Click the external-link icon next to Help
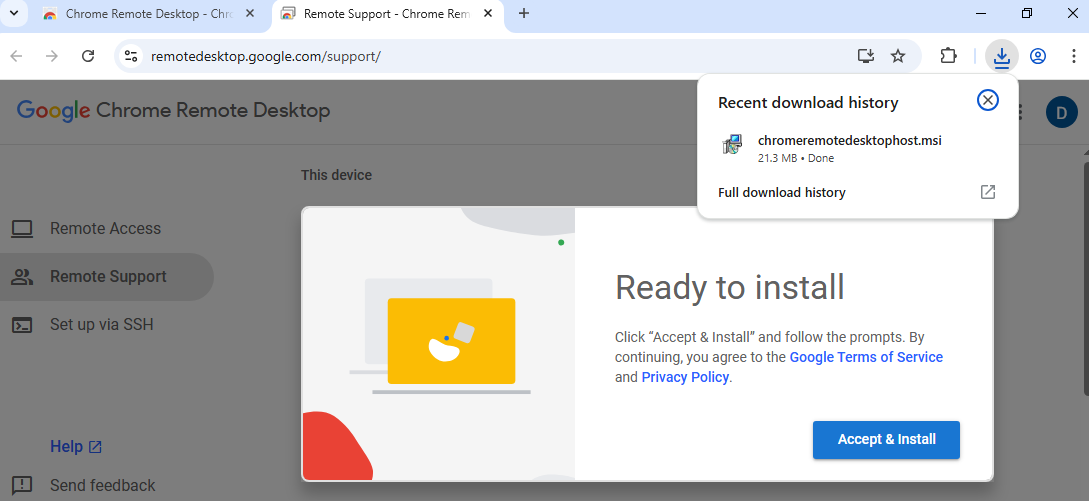The height and width of the screenshot is (501, 1089). pyautogui.click(x=96, y=447)
